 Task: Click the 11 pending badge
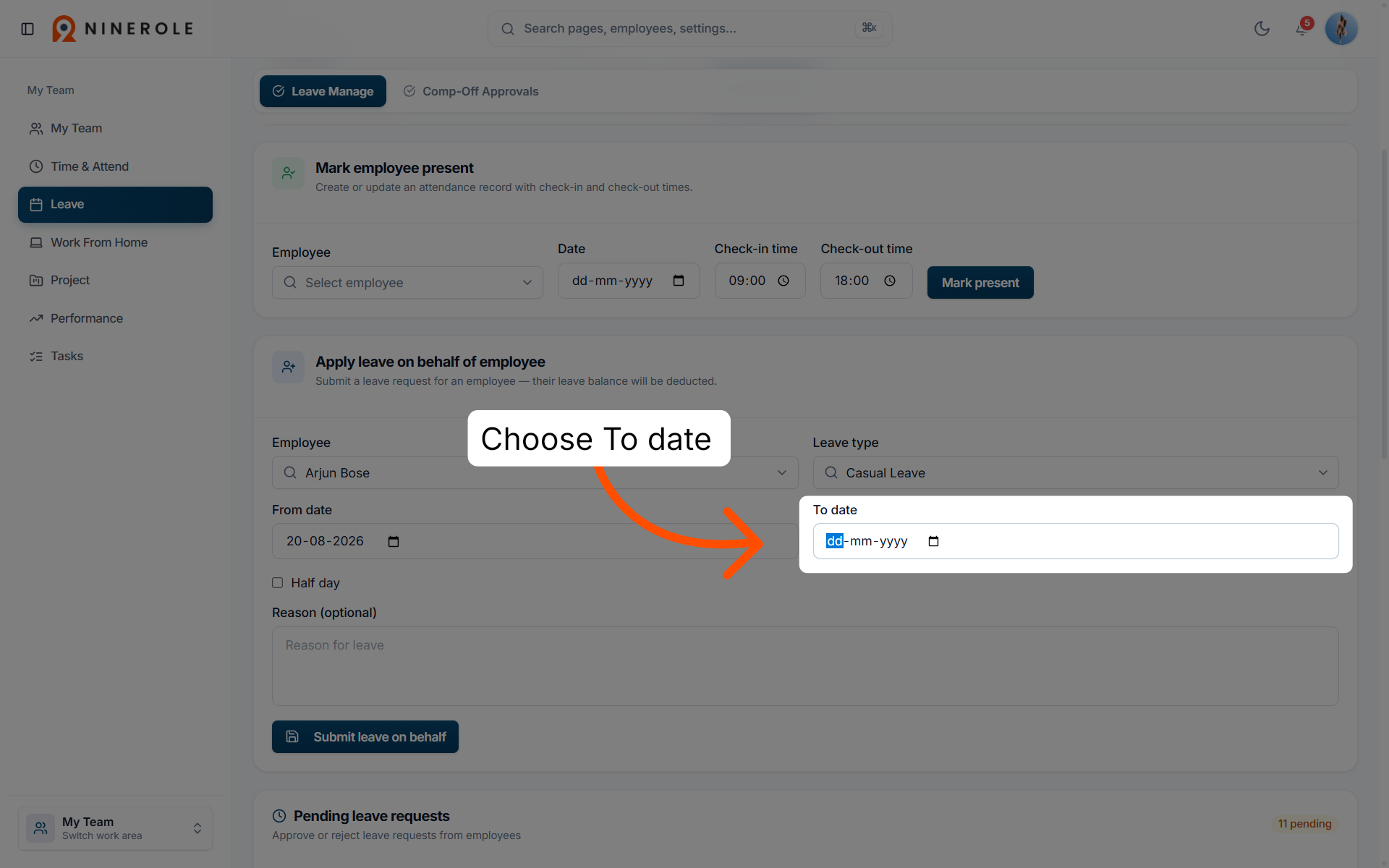click(x=1304, y=824)
